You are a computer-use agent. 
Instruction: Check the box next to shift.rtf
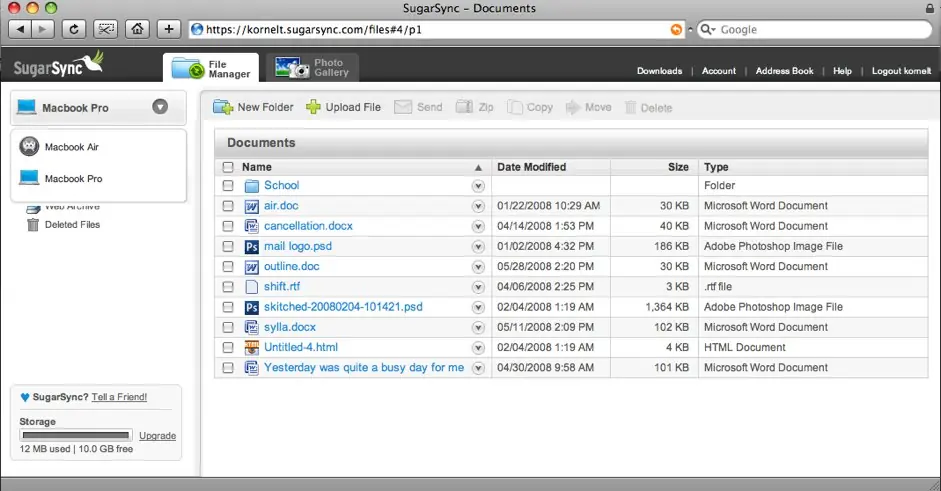point(228,287)
